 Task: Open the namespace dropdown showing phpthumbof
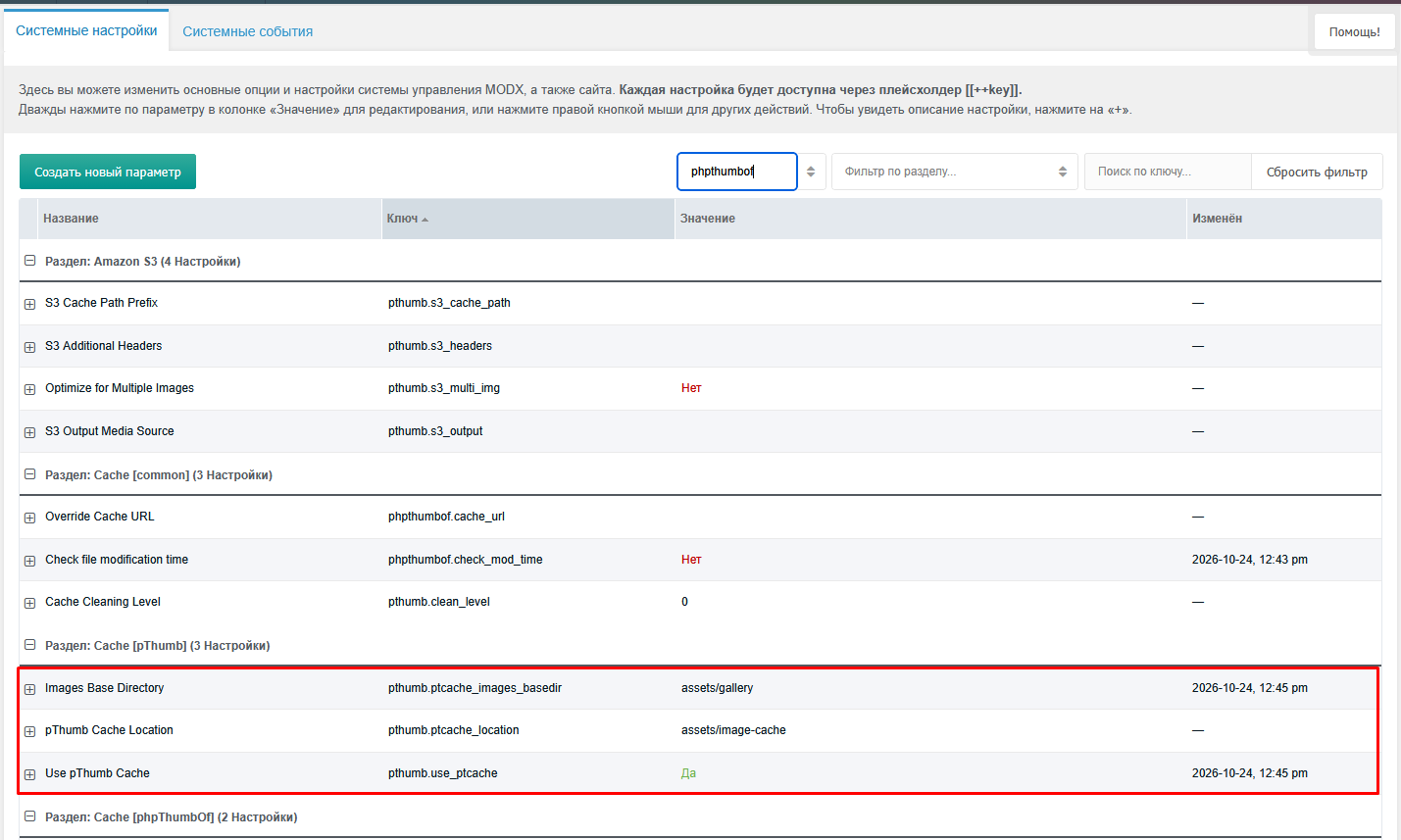pyautogui.click(x=811, y=172)
